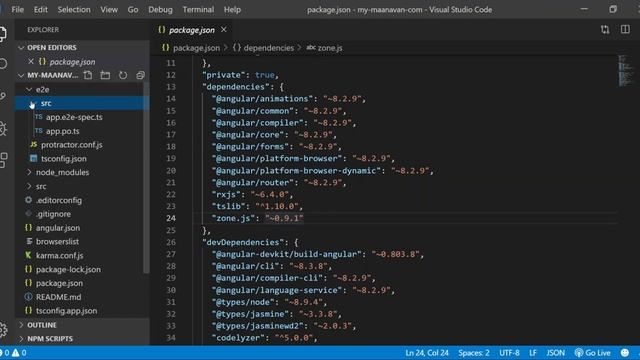Open .editorconfig file
This screenshot has width=640, height=360.
[59, 200]
